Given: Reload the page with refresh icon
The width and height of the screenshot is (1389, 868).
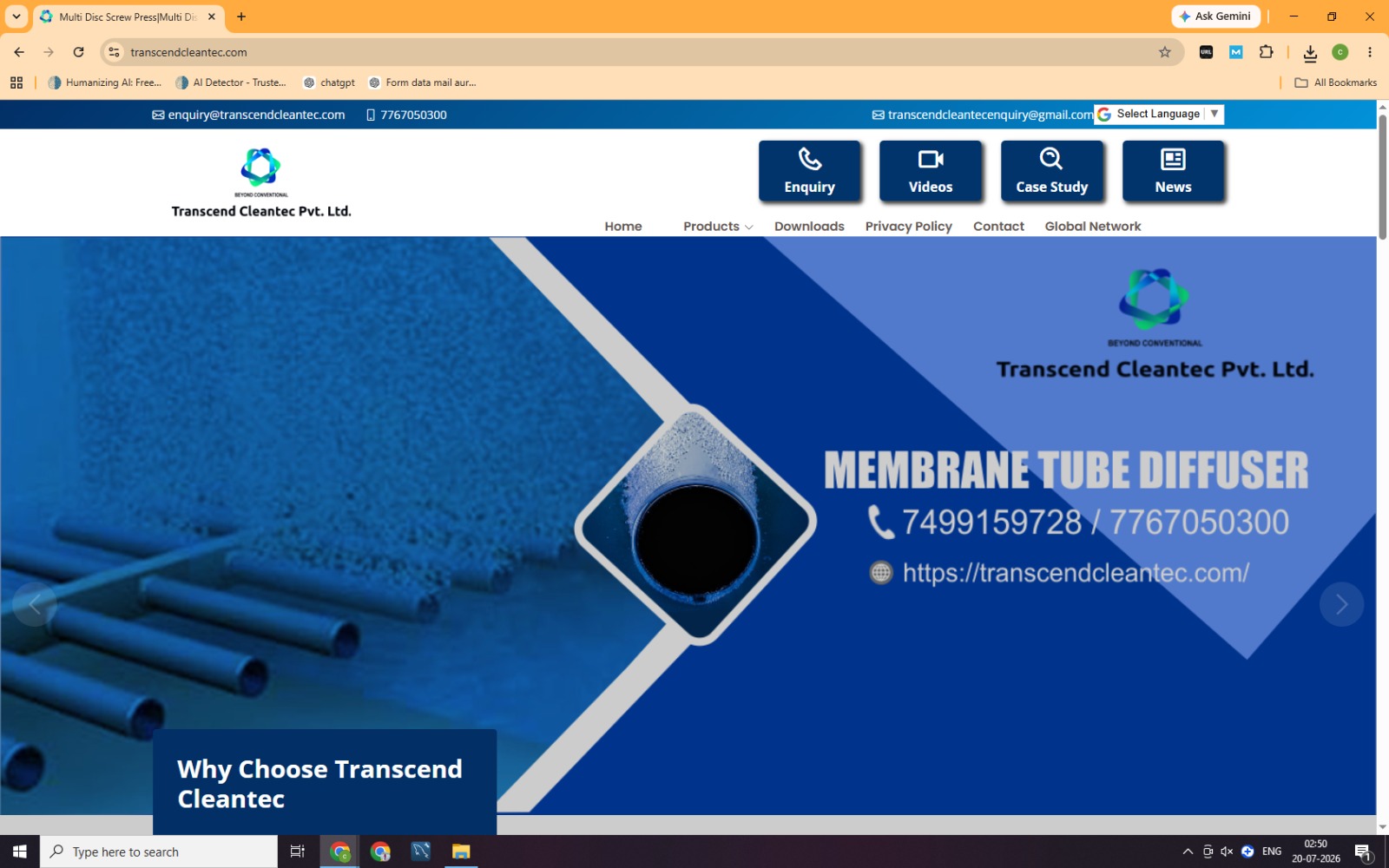Looking at the screenshot, I should pyautogui.click(x=78, y=52).
